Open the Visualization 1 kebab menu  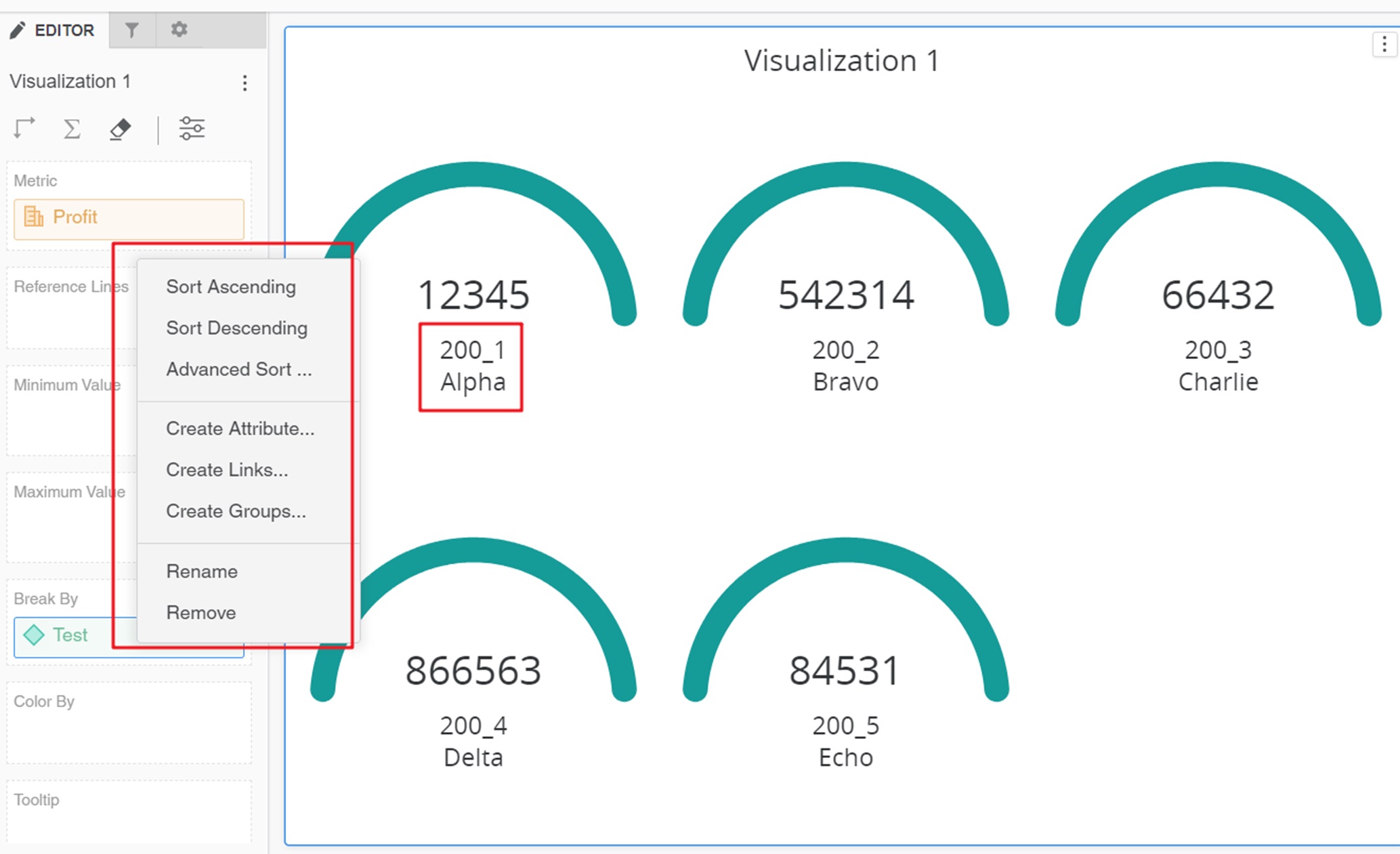click(x=245, y=82)
